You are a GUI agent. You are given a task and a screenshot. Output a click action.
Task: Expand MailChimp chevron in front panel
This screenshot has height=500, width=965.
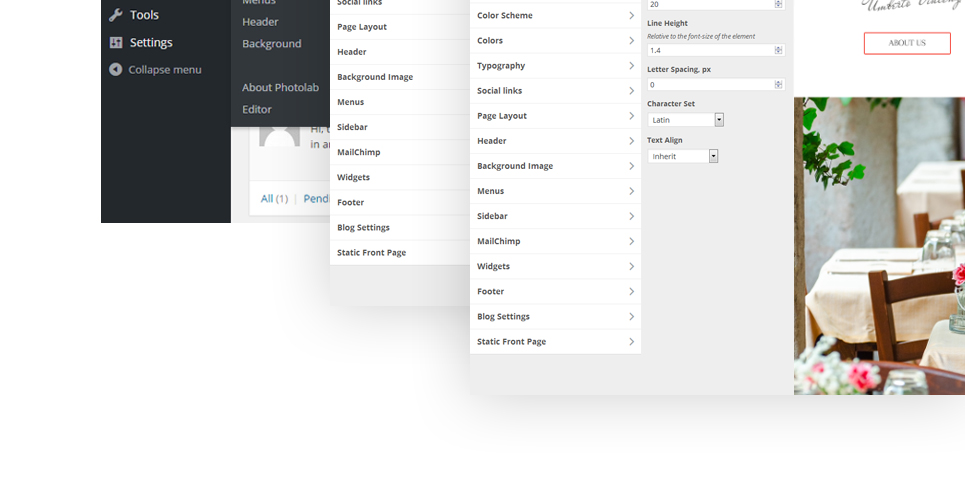[631, 241]
